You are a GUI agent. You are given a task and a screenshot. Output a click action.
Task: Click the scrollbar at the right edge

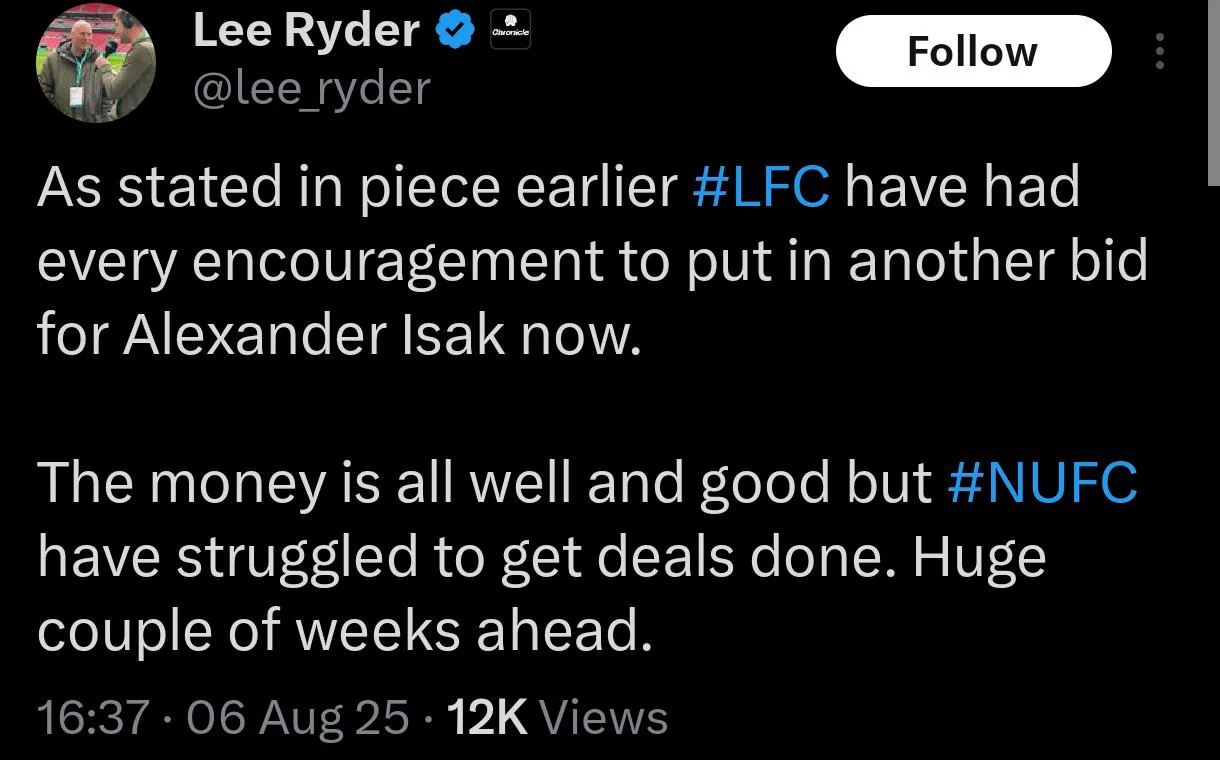[x=1212, y=90]
